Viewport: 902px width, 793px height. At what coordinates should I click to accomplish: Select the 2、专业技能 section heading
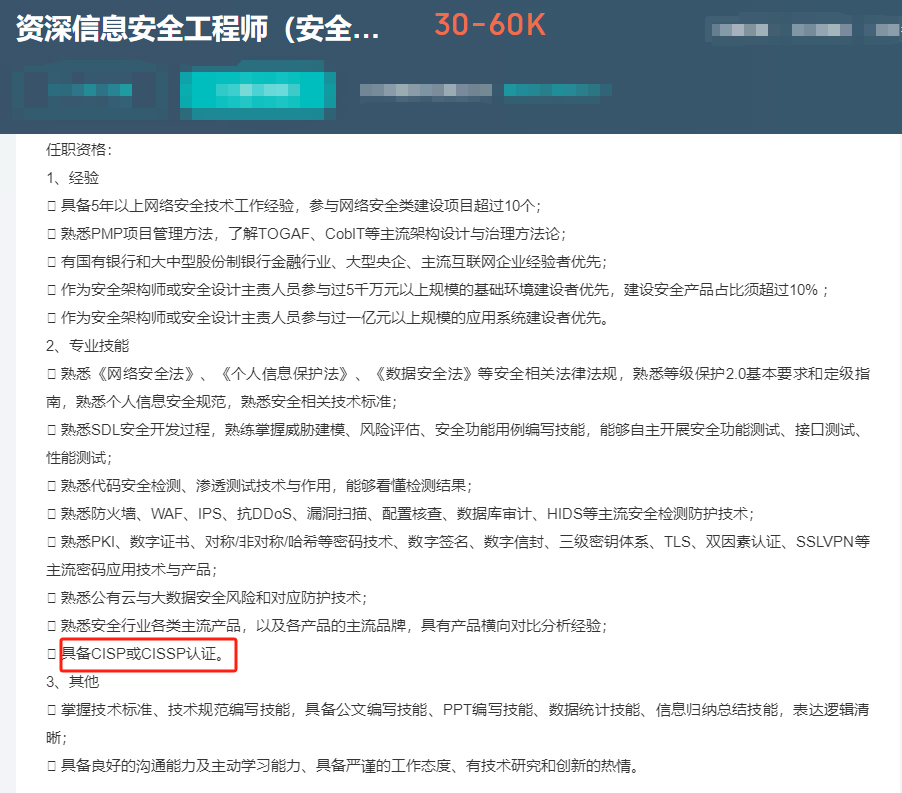(87, 346)
